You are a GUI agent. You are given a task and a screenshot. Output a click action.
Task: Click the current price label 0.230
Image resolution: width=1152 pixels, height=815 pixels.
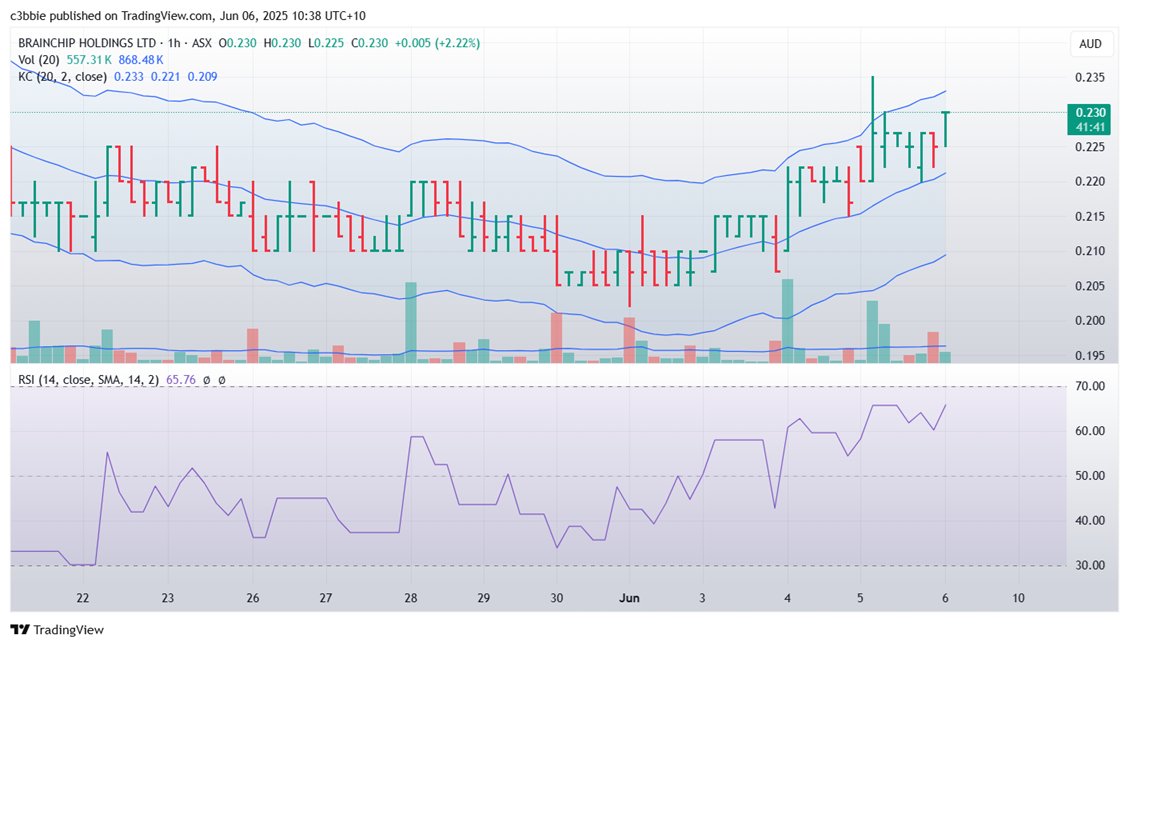[x=1090, y=112]
